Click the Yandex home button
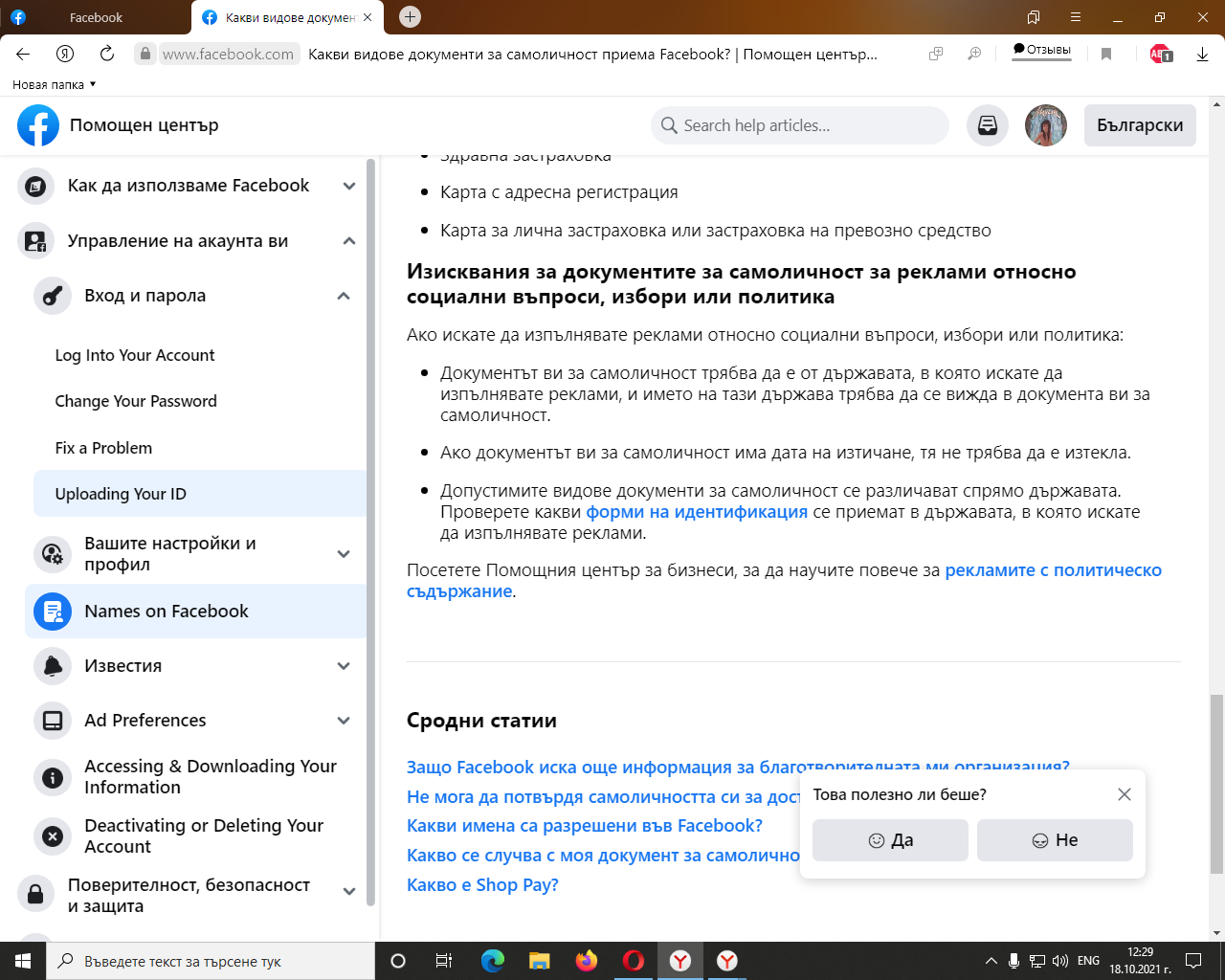The width and height of the screenshot is (1225, 980). click(65, 55)
